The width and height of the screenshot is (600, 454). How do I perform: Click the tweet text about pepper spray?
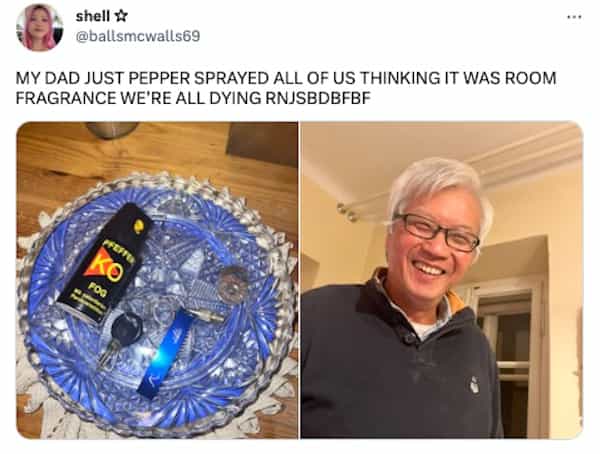(285, 88)
